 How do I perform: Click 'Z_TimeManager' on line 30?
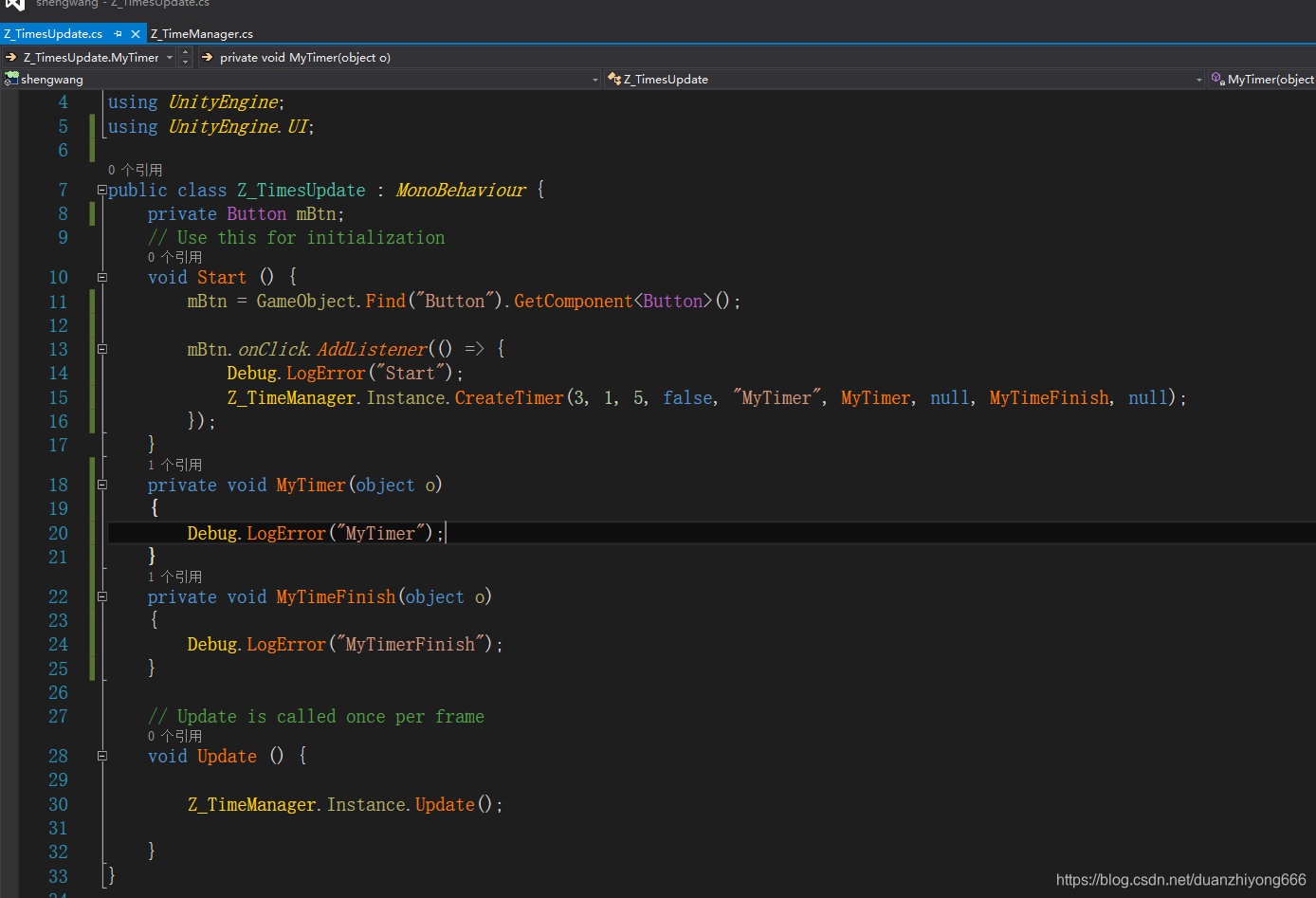coord(252,804)
